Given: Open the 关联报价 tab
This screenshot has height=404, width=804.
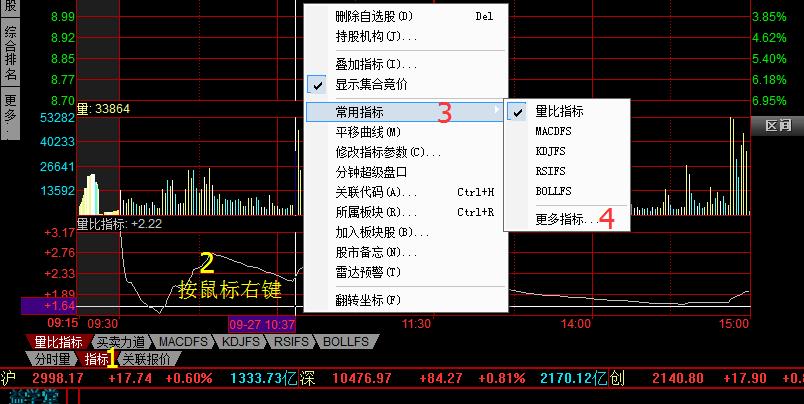Looking at the screenshot, I should click(145, 359).
